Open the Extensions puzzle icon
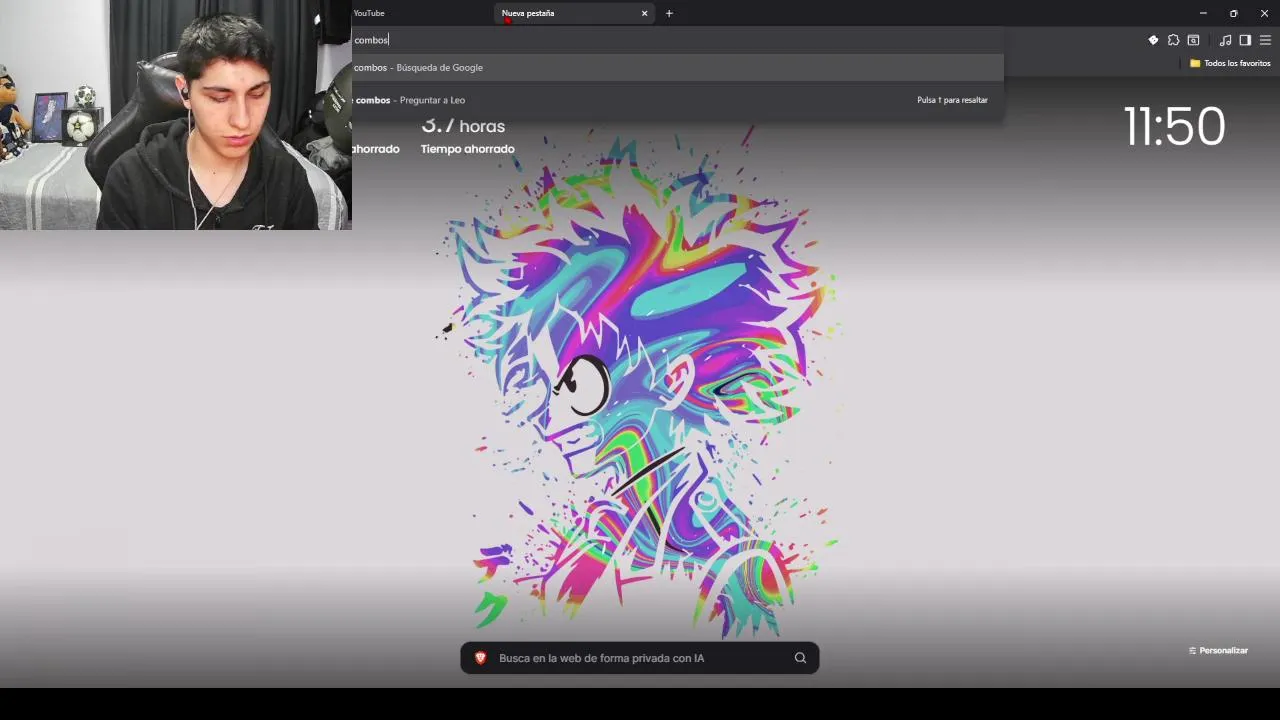This screenshot has height=720, width=1280. click(1173, 40)
